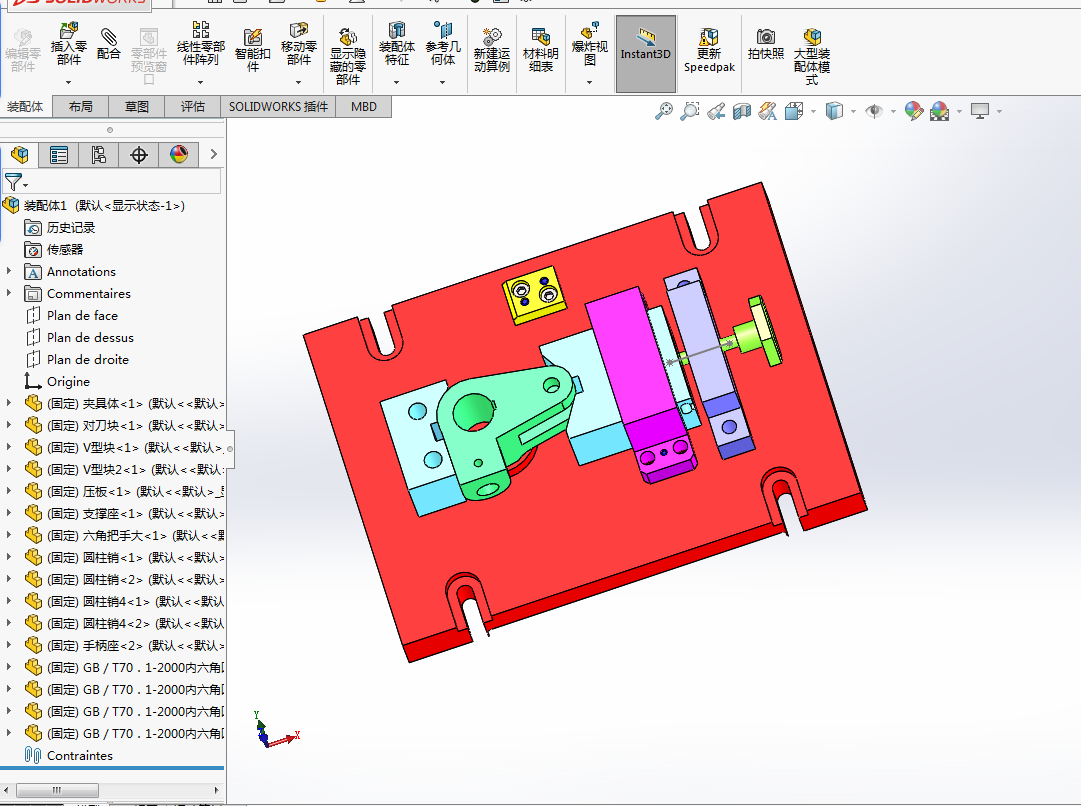Click Apply Scene icon

click(x=940, y=111)
